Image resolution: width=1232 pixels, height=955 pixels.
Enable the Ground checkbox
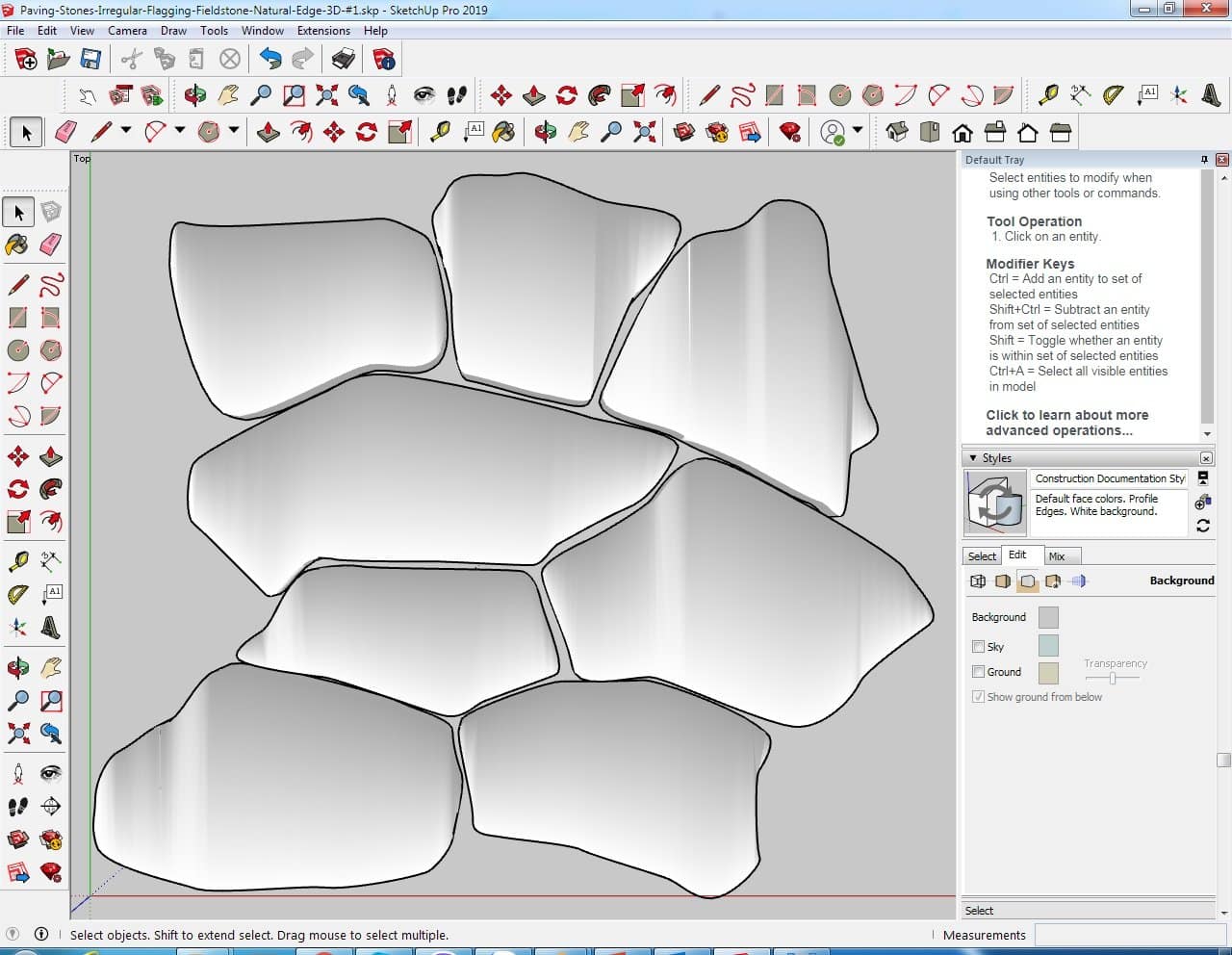(x=978, y=672)
